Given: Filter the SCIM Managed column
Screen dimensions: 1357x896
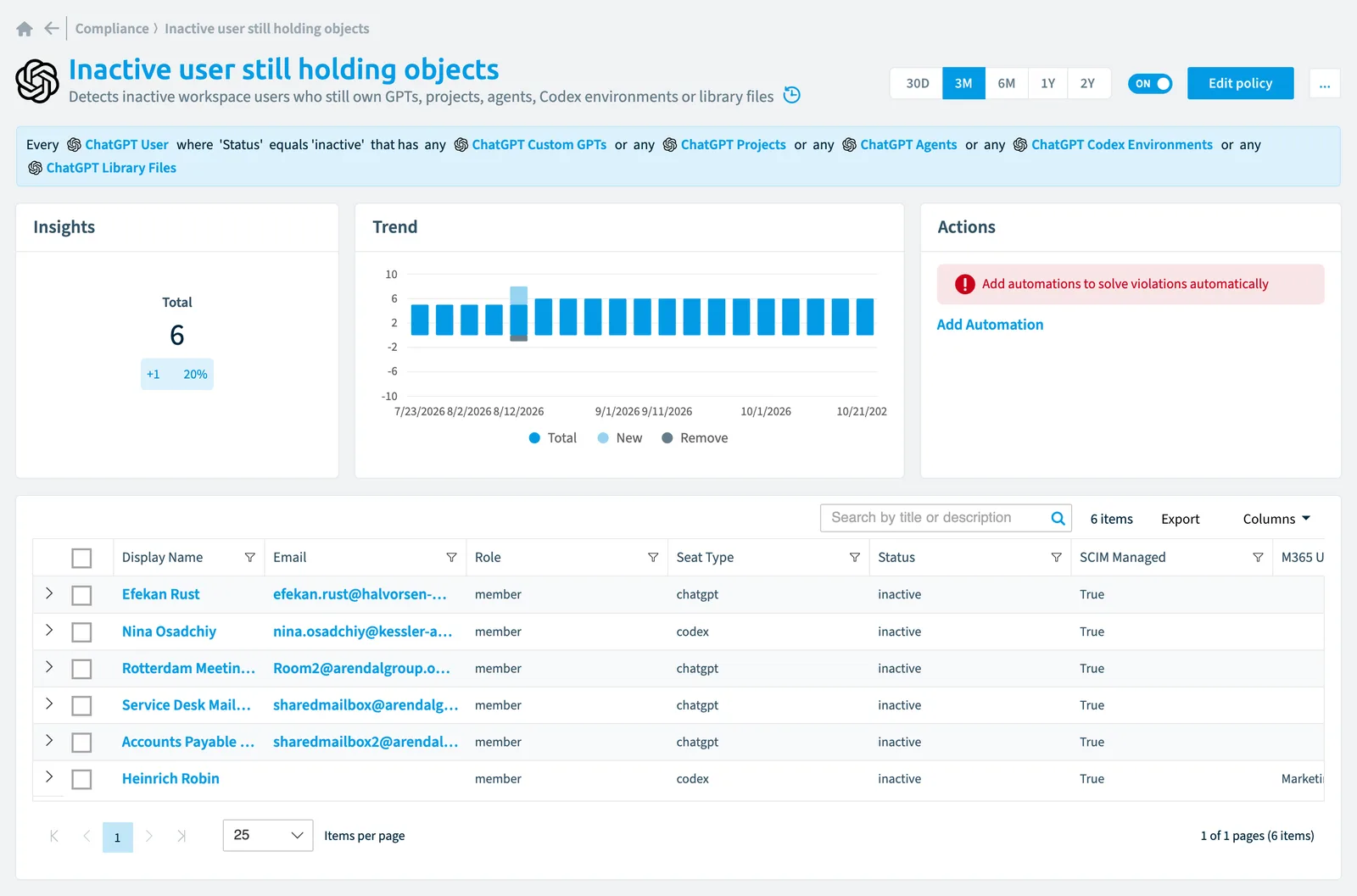Looking at the screenshot, I should pos(1258,558).
